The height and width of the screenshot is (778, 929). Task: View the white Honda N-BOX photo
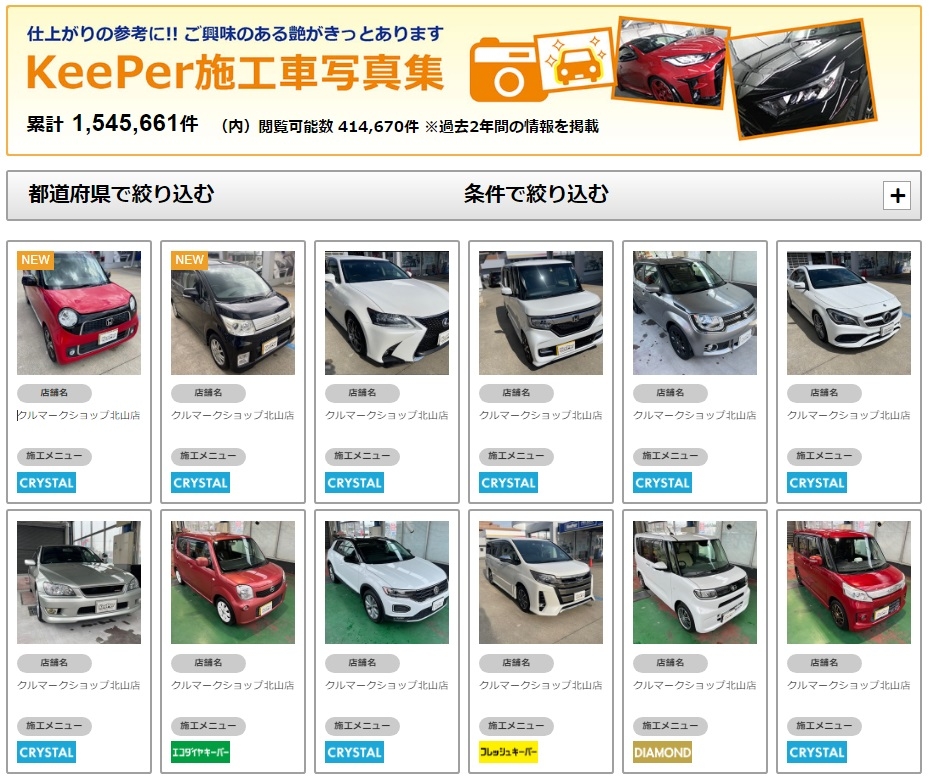pyautogui.click(x=541, y=313)
